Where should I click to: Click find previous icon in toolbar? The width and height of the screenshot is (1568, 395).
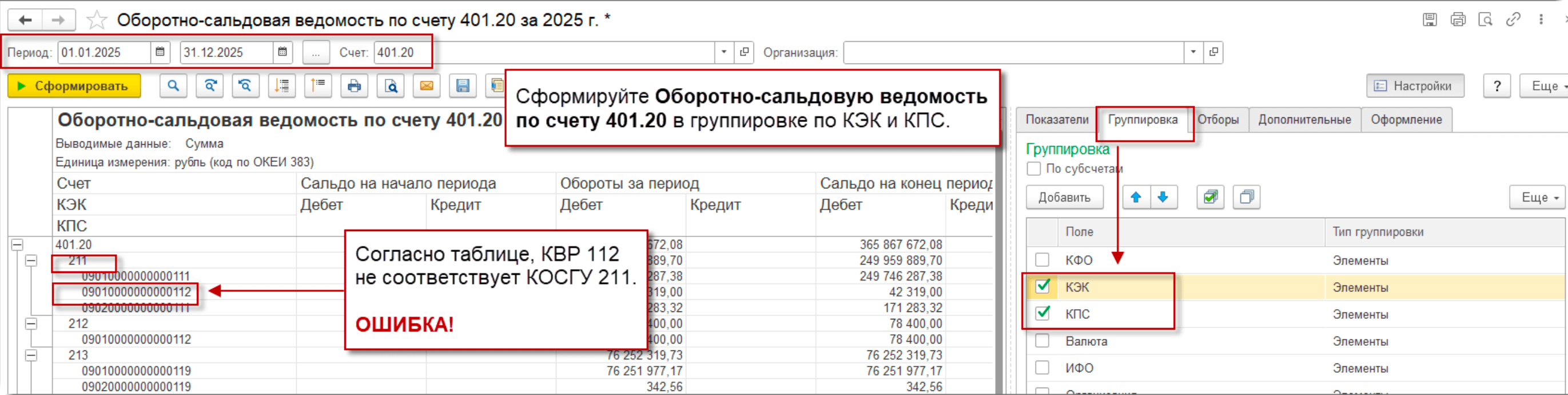click(246, 86)
